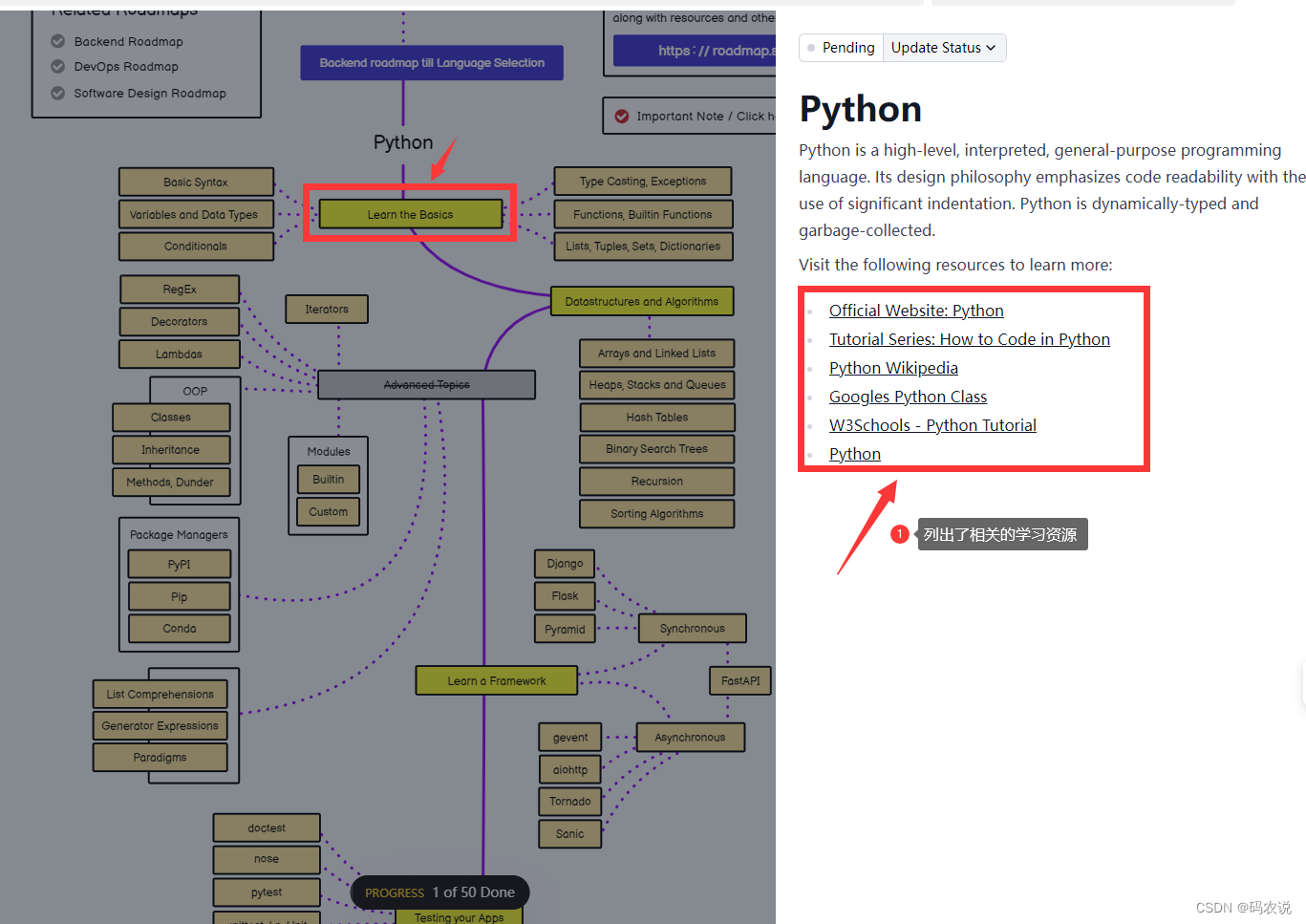This screenshot has width=1306, height=924.
Task: Select Lists, Tuples, Sets, Dictionaries node
Action: pos(643,246)
